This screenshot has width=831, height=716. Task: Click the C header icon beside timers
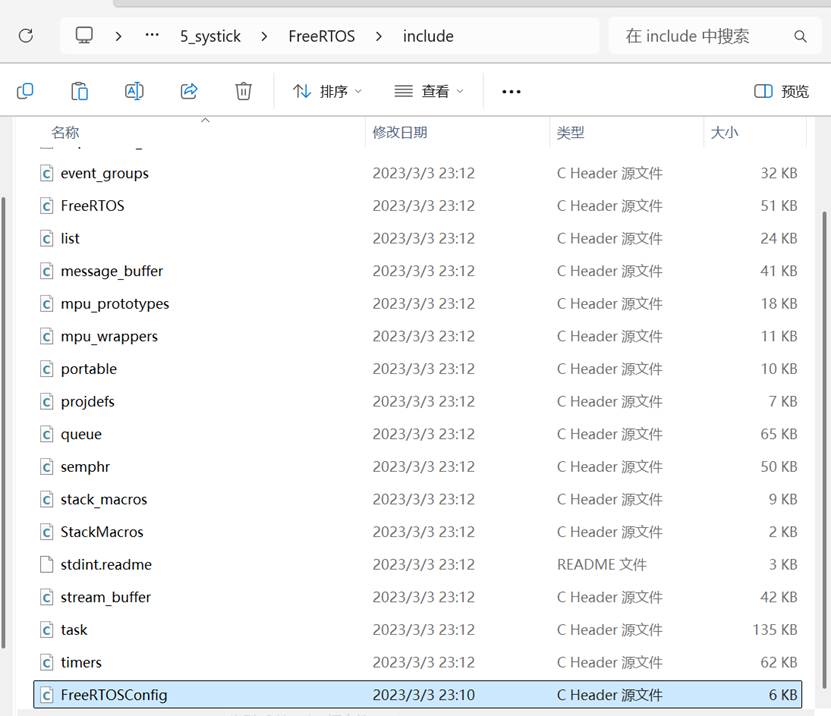click(x=46, y=662)
